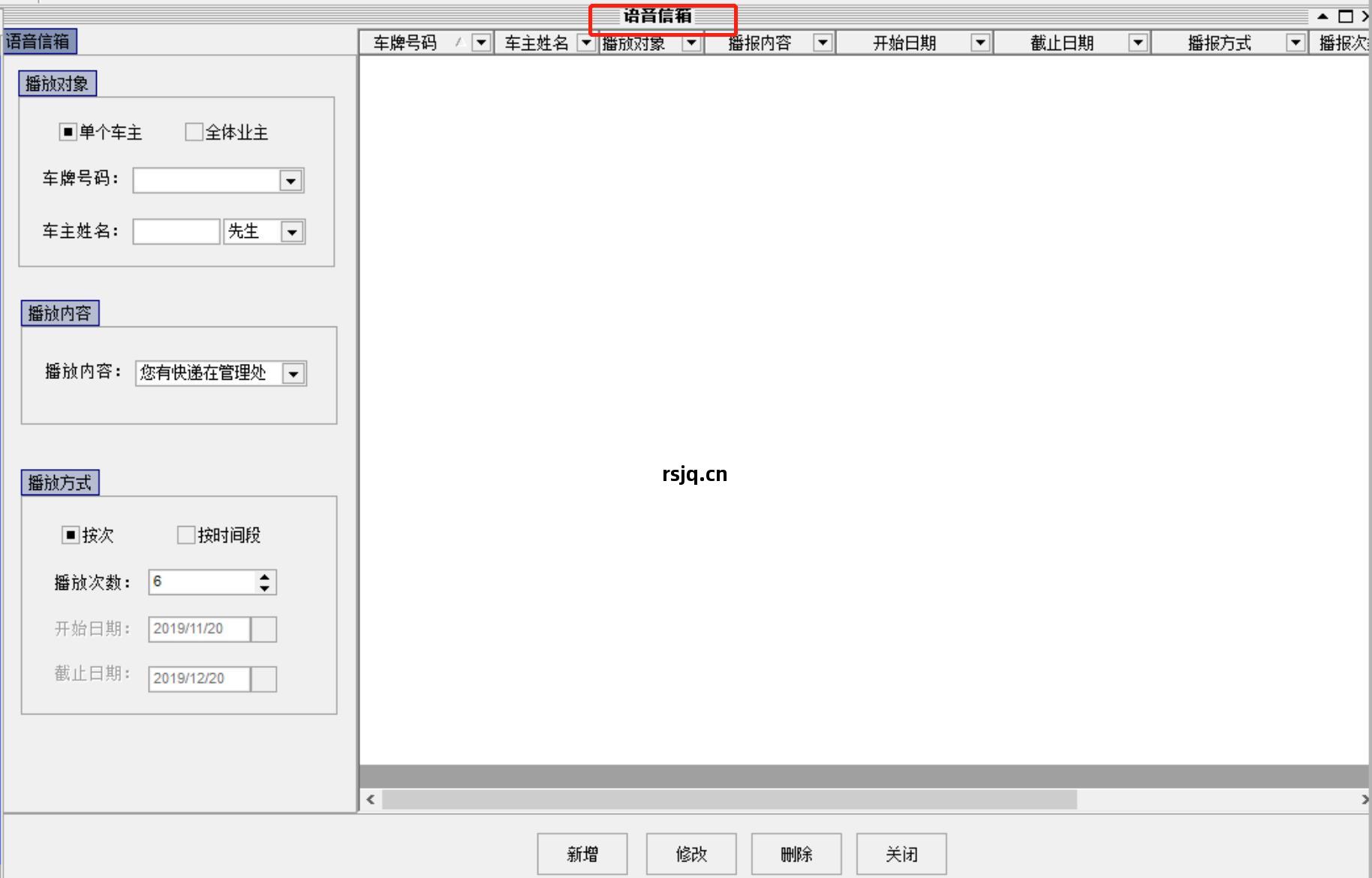Click the 播报内容 column filter arrow
Screen dimensions: 1372x878
[x=821, y=43]
